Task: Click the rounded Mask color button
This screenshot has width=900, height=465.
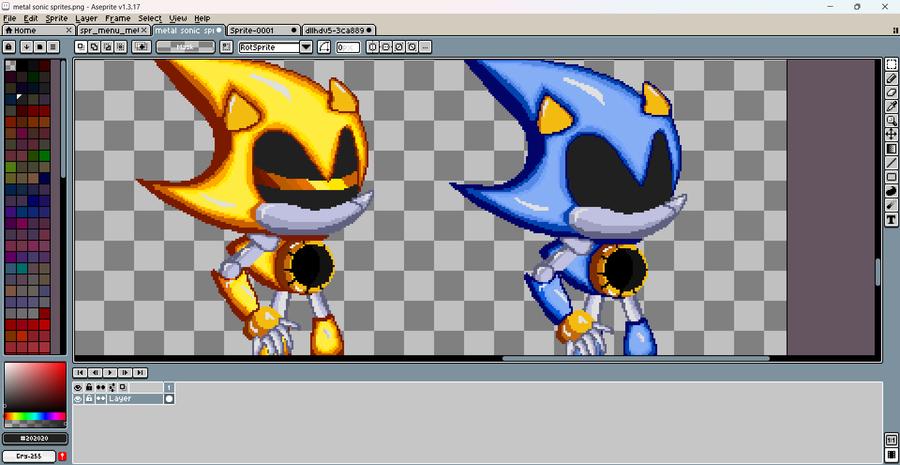Action: 185,47
